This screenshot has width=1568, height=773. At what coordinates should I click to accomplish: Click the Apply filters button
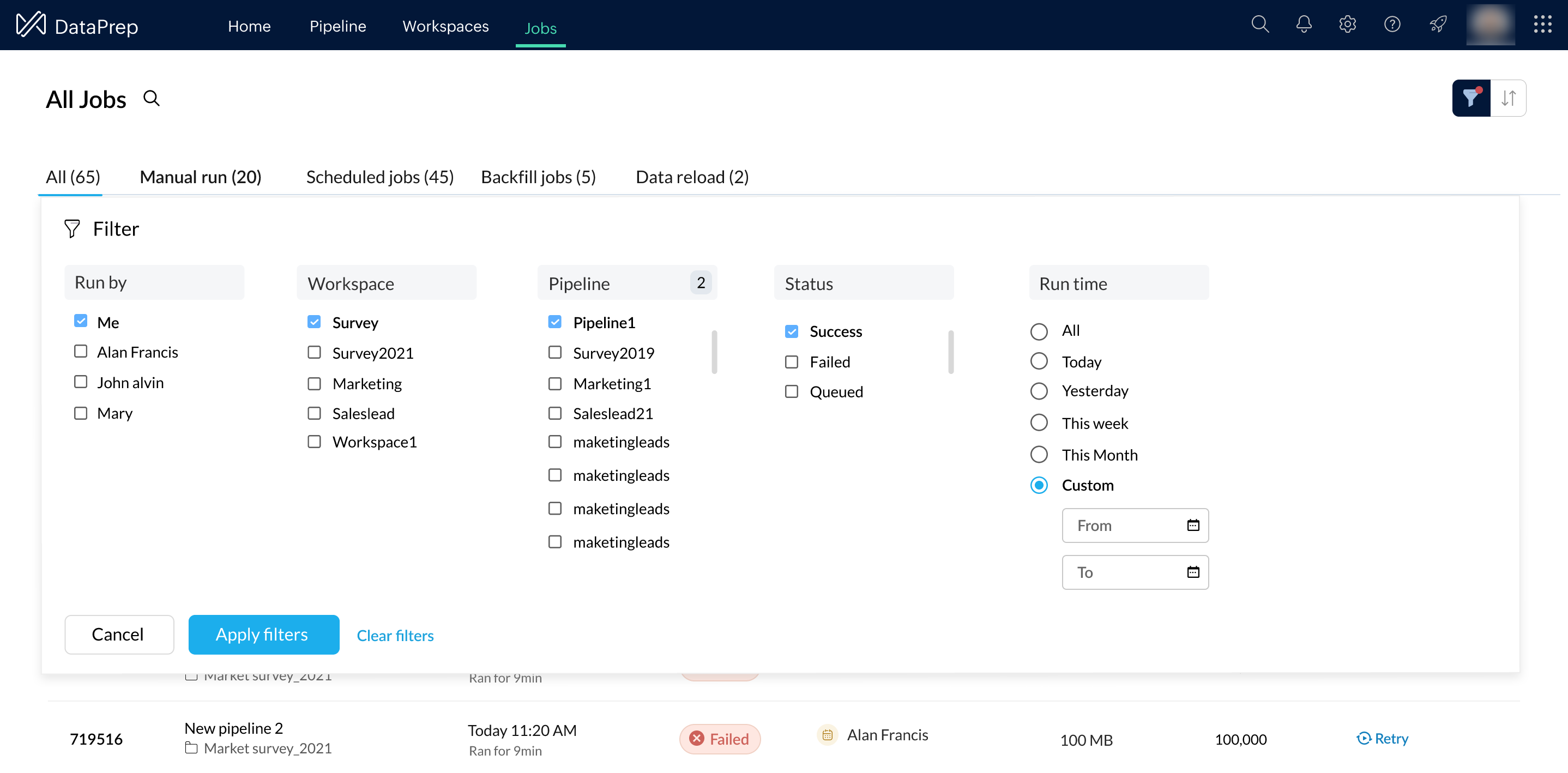[x=263, y=634]
